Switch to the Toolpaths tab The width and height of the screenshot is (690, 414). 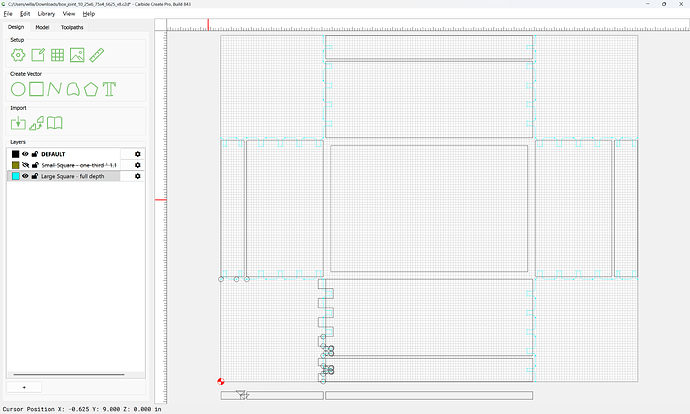click(72, 27)
